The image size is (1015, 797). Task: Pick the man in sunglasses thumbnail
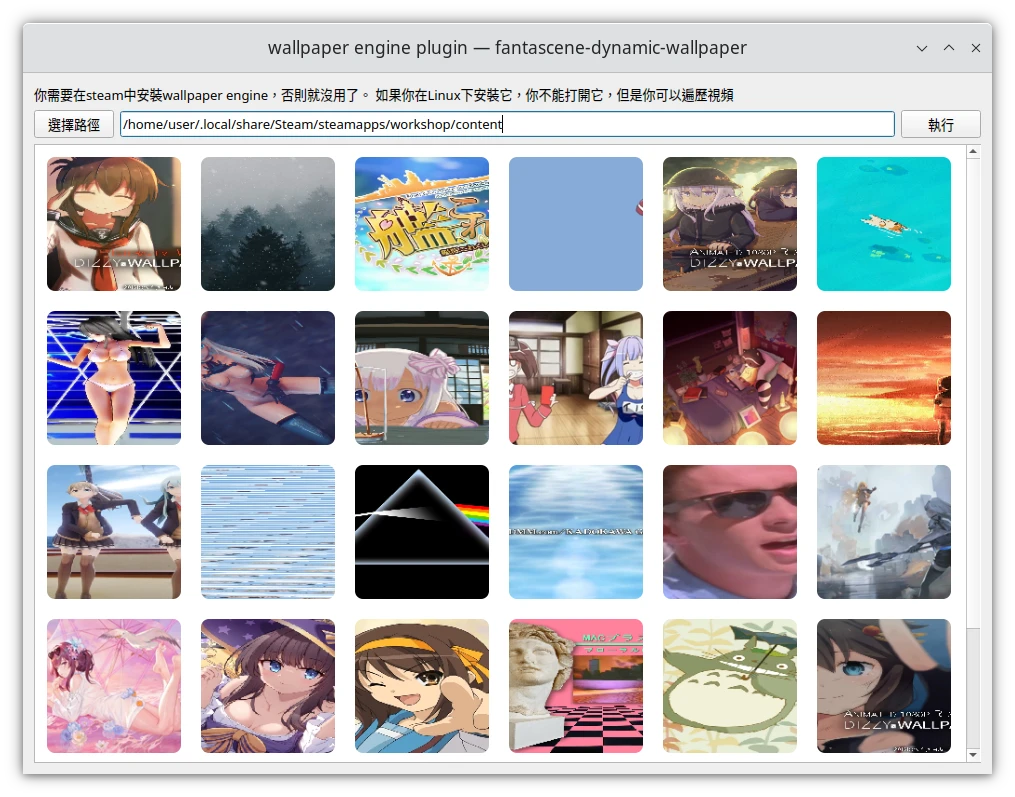click(x=730, y=532)
